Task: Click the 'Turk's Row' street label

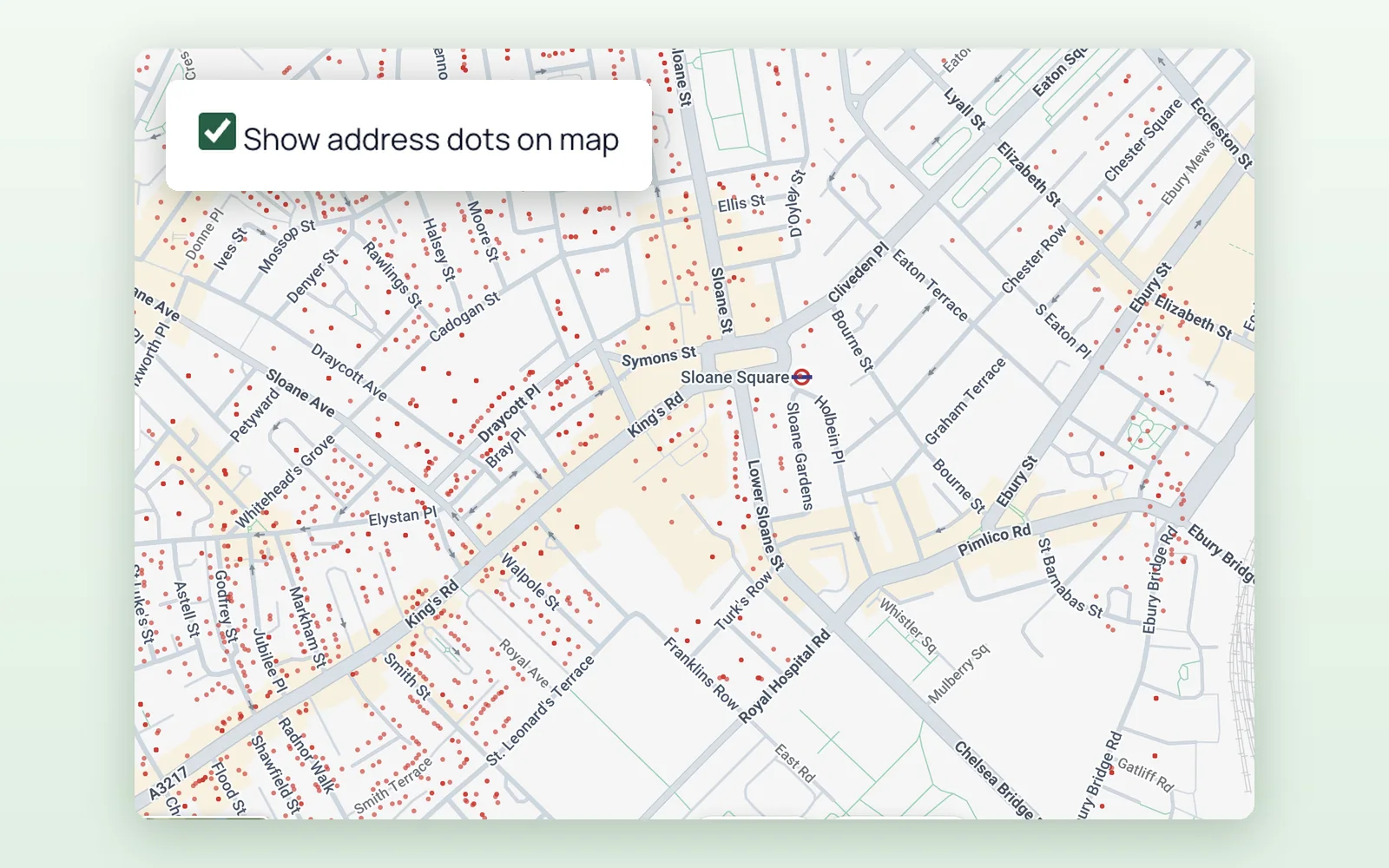Action: 743,601
